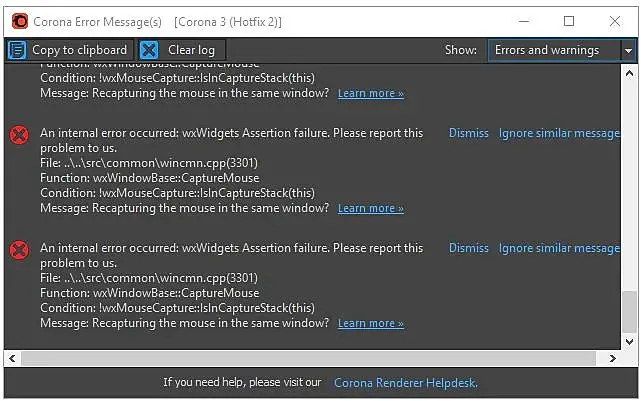Click the bottom red error icon
The height and width of the screenshot is (401, 641).
[18, 249]
